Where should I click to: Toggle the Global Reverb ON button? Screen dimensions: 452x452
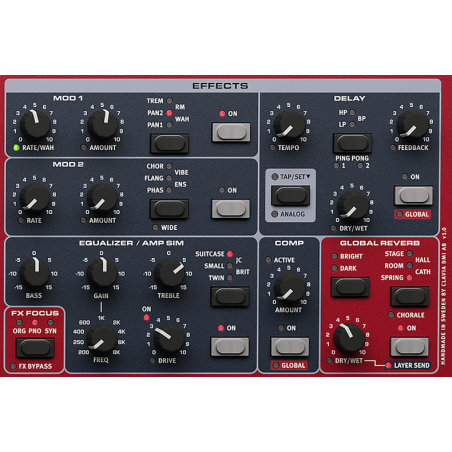pos(410,347)
